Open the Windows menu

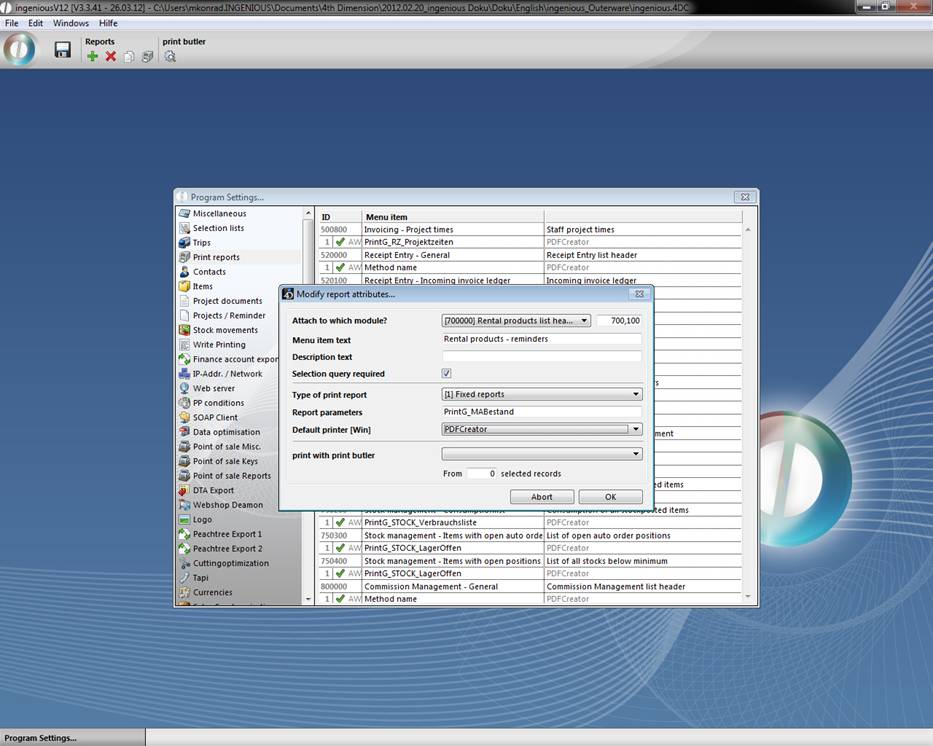(x=70, y=23)
